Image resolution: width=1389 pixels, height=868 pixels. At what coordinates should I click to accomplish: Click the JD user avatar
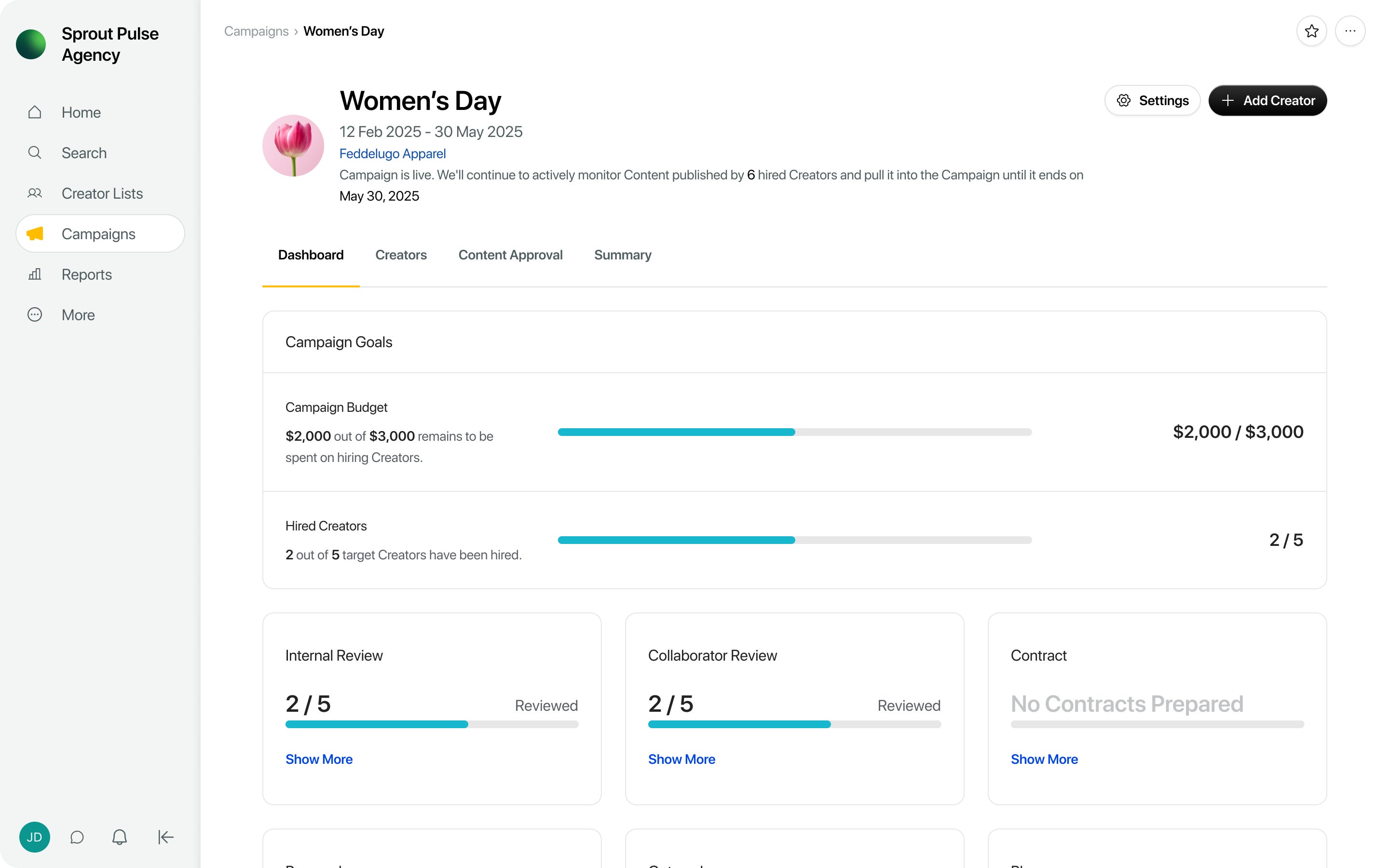tap(34, 837)
